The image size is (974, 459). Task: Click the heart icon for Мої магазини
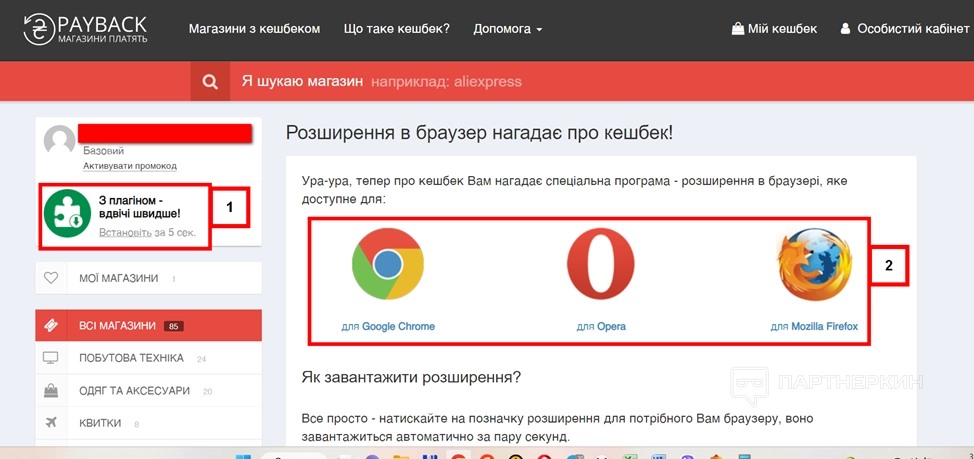(51, 278)
